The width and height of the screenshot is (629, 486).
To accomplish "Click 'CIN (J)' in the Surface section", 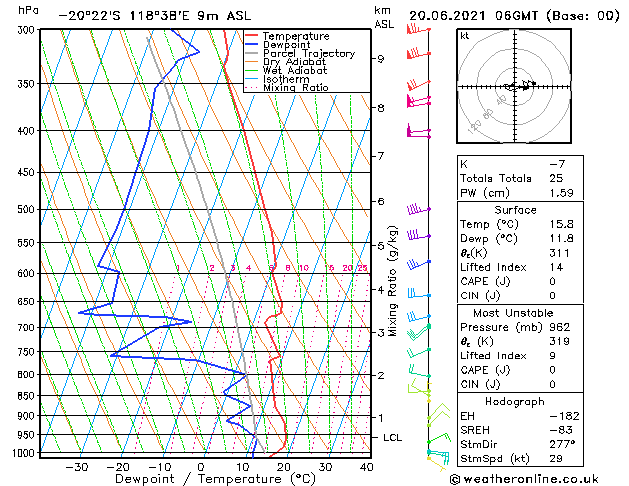I will (480, 296).
